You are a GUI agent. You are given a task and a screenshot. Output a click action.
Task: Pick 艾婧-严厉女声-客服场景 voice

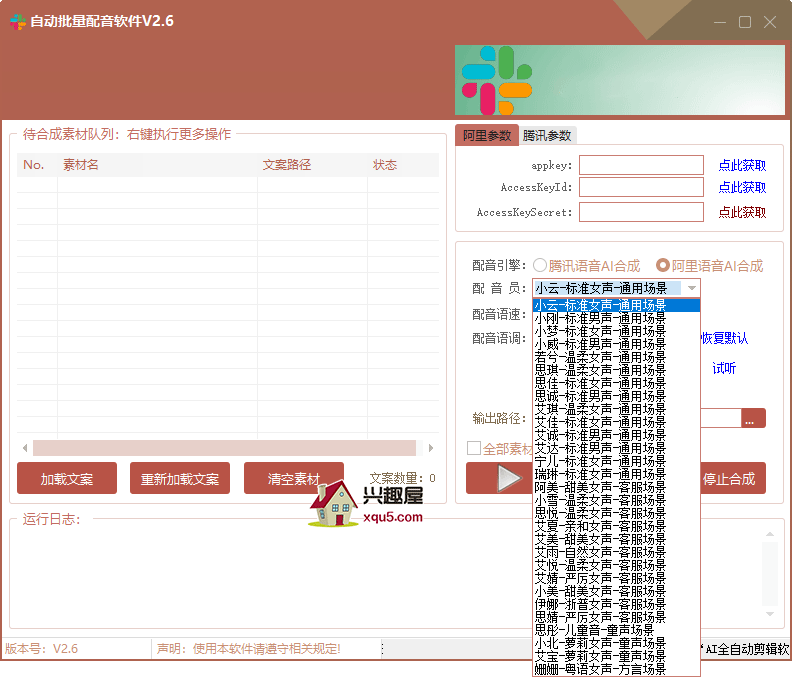617,578
